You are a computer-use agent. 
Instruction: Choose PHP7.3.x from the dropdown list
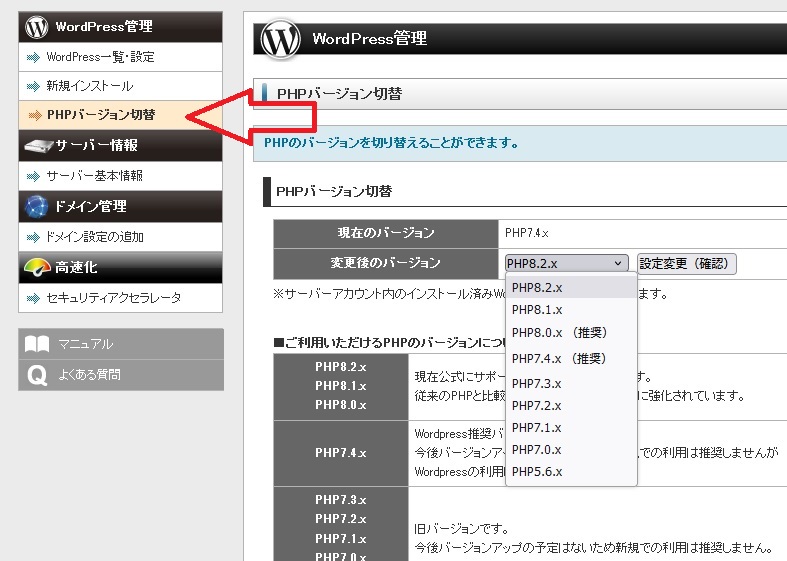(x=571, y=383)
